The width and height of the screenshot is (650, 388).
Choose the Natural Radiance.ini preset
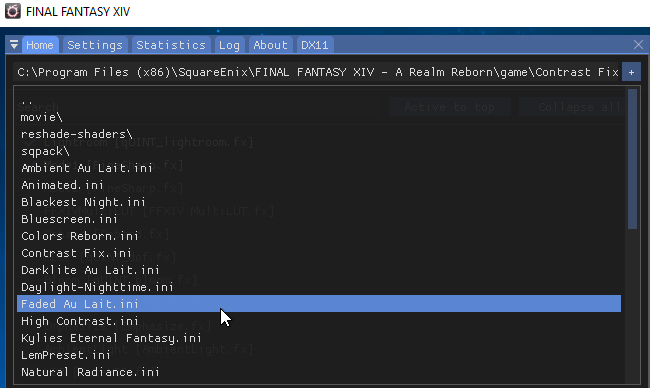click(319, 372)
